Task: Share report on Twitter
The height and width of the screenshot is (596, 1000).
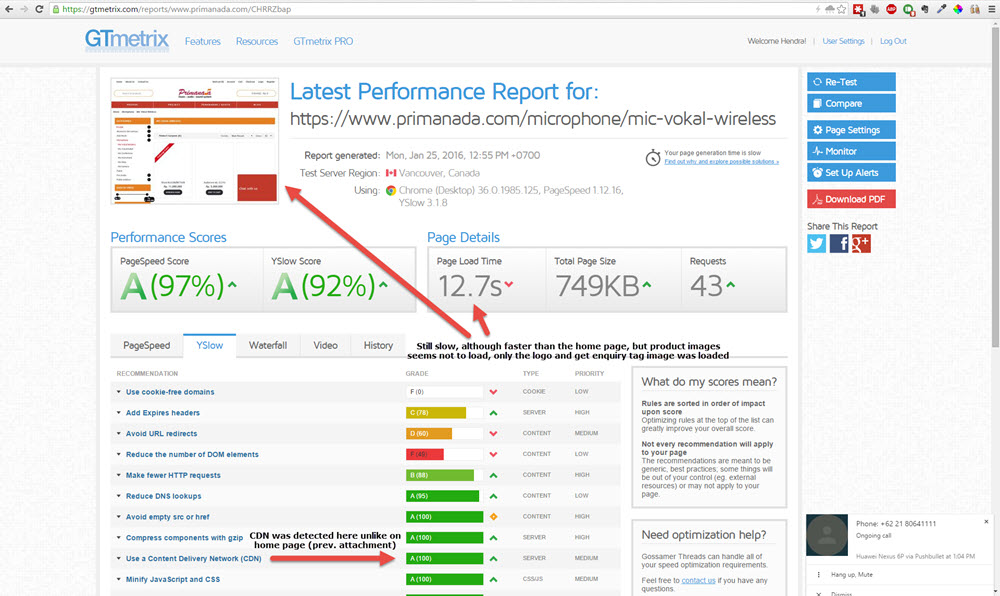Action: [816, 243]
